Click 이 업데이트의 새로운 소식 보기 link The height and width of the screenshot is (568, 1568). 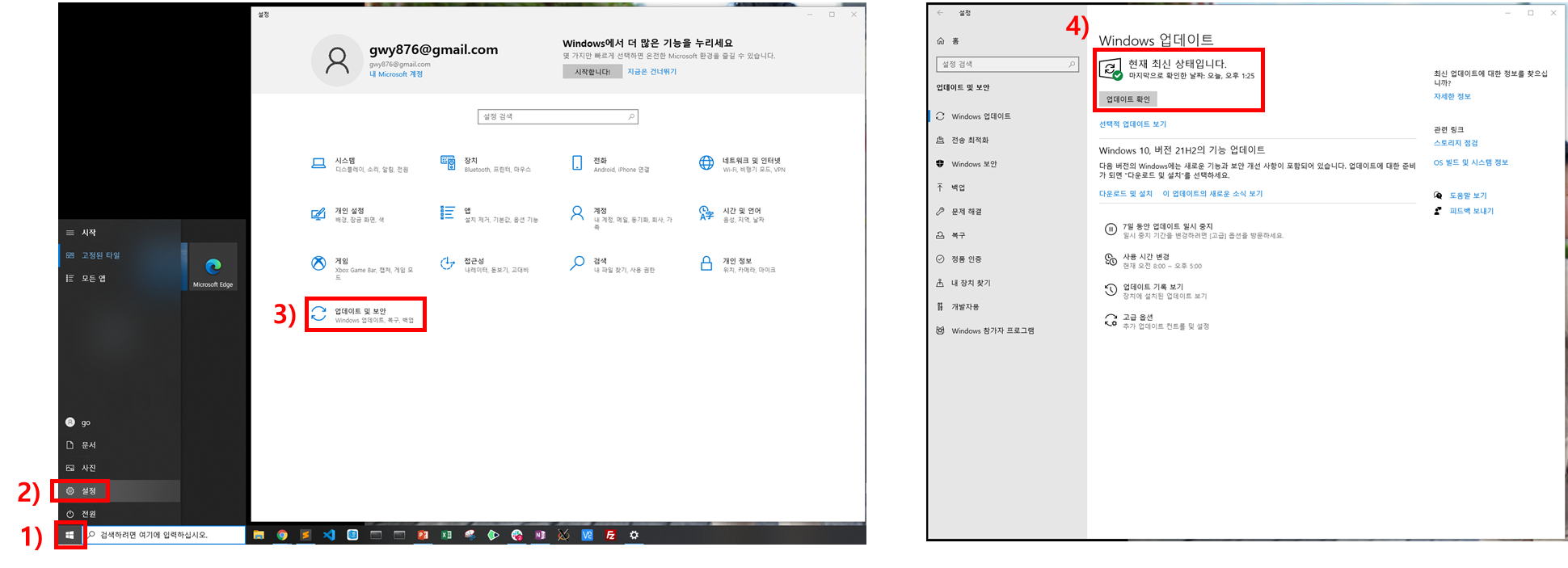point(1212,194)
